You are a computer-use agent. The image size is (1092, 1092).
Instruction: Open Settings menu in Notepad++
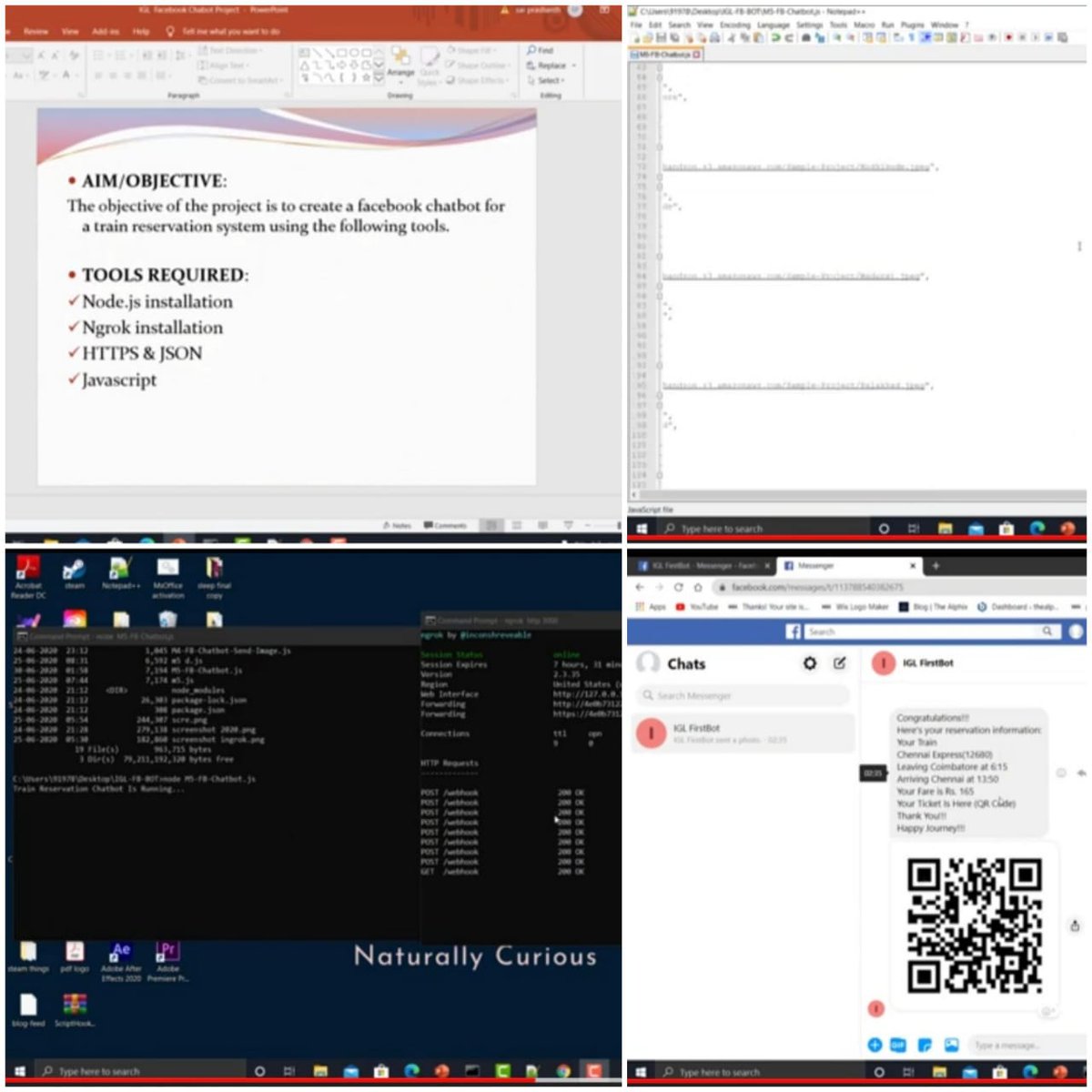tap(809, 25)
